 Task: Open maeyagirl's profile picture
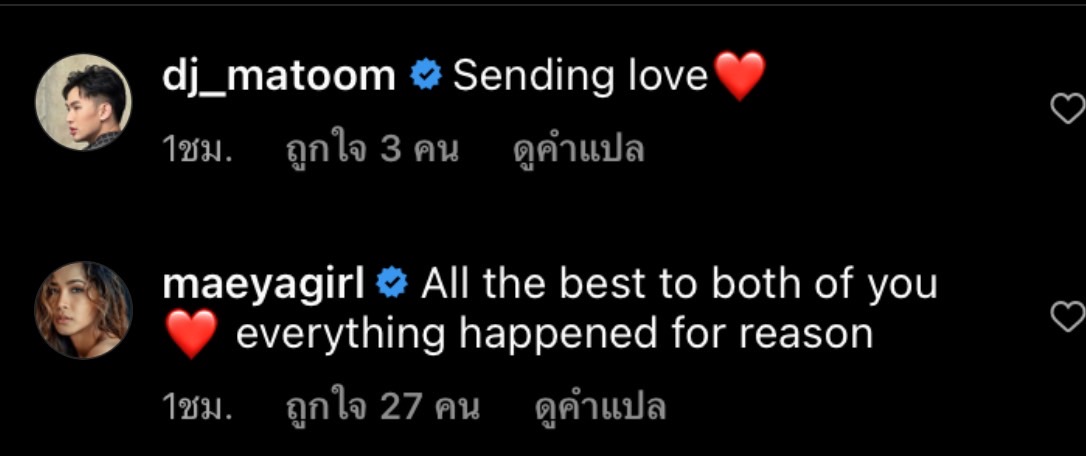[84, 310]
